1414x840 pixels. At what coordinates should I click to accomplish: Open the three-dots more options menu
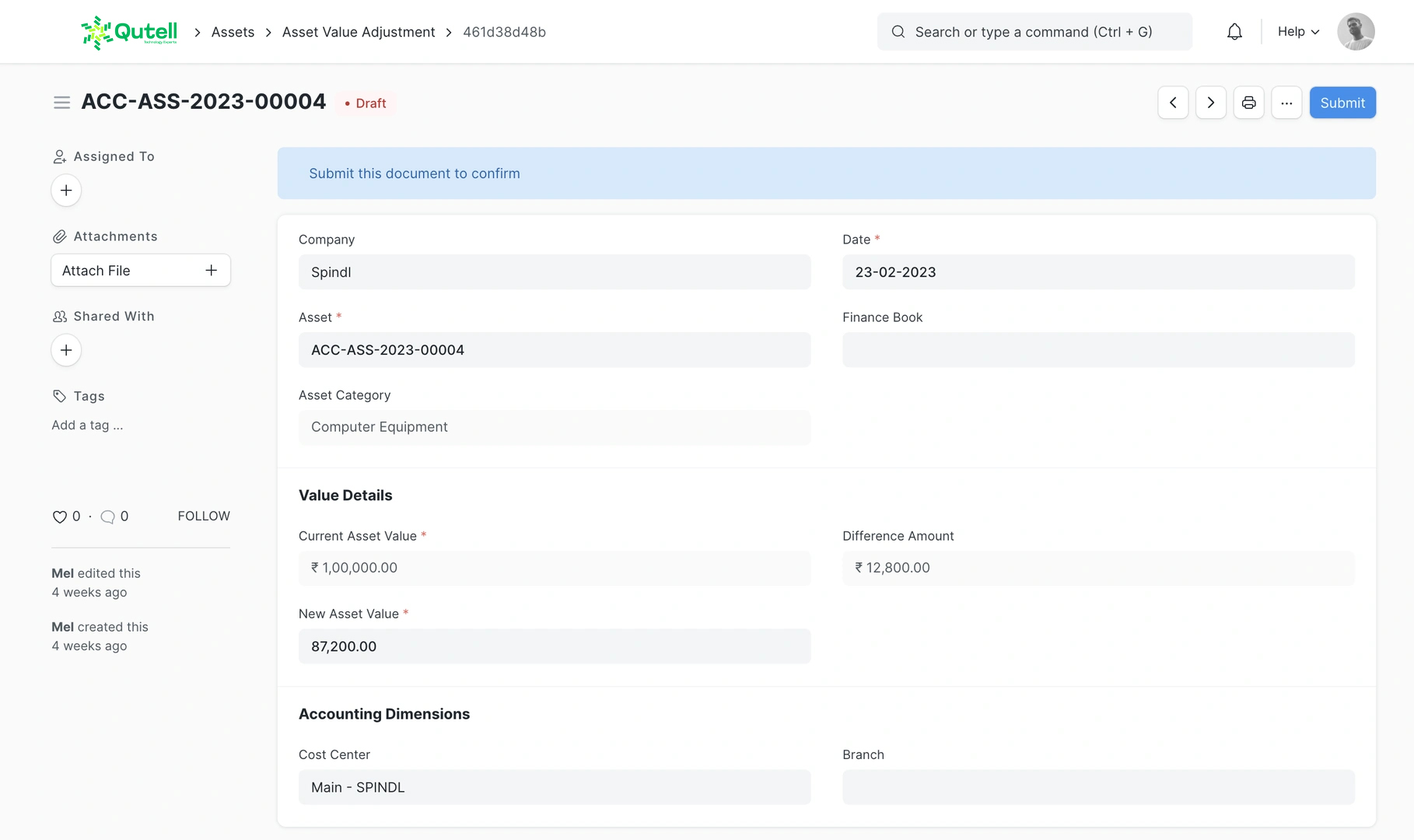click(1286, 103)
